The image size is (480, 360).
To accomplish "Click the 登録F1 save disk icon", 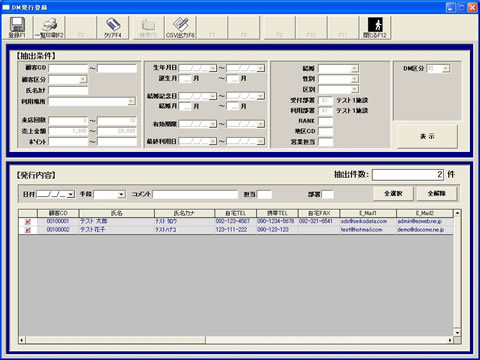I will 17,25.
